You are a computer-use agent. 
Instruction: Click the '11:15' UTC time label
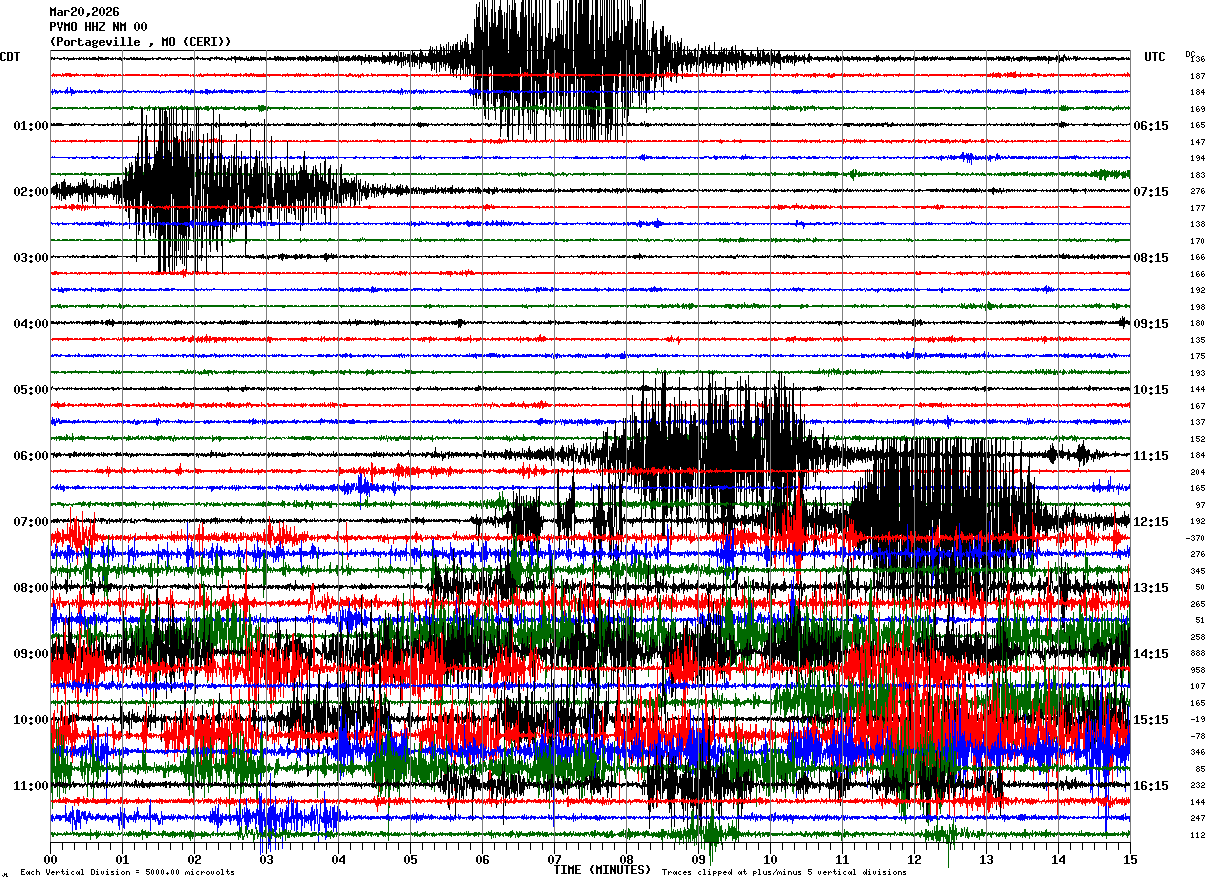click(x=1151, y=456)
